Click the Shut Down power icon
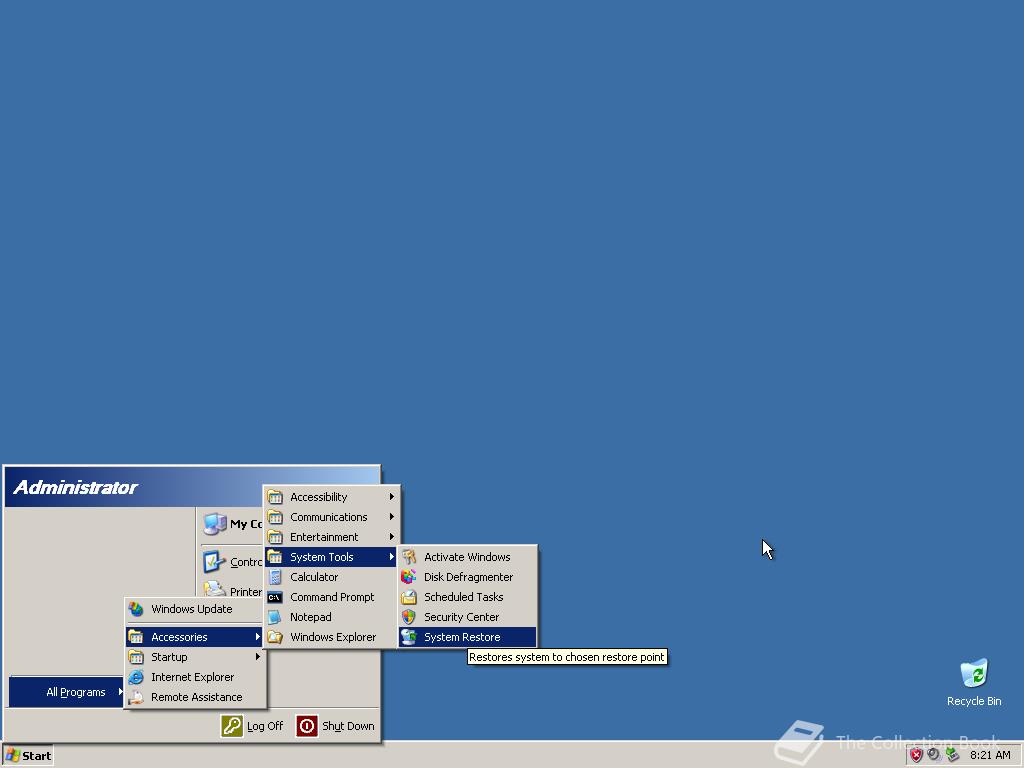This screenshot has width=1024, height=768. (307, 726)
